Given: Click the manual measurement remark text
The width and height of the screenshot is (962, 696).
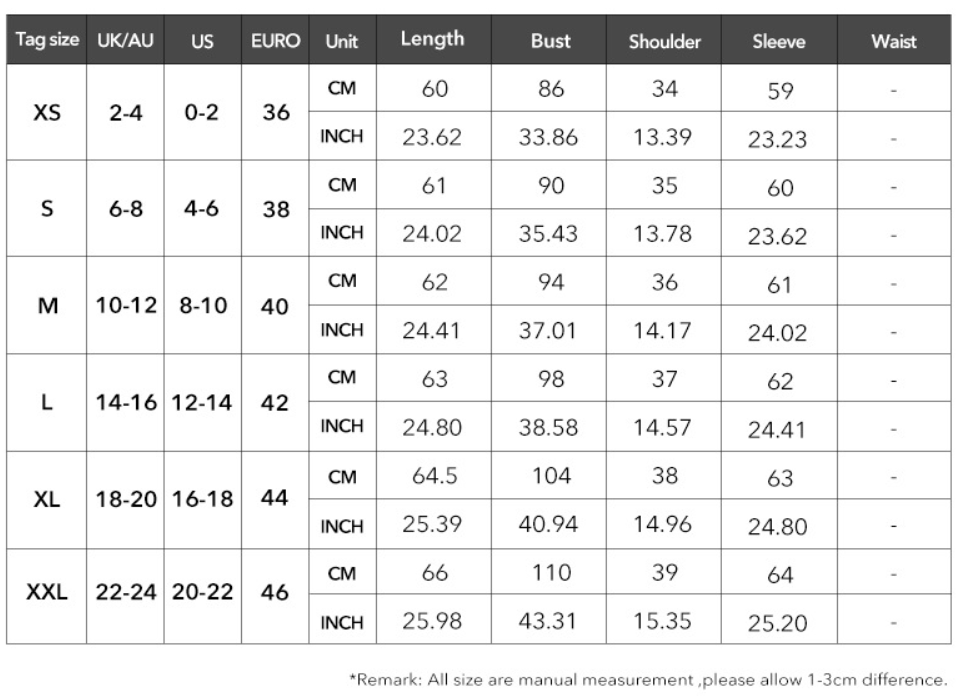Looking at the screenshot, I should 649,680.
